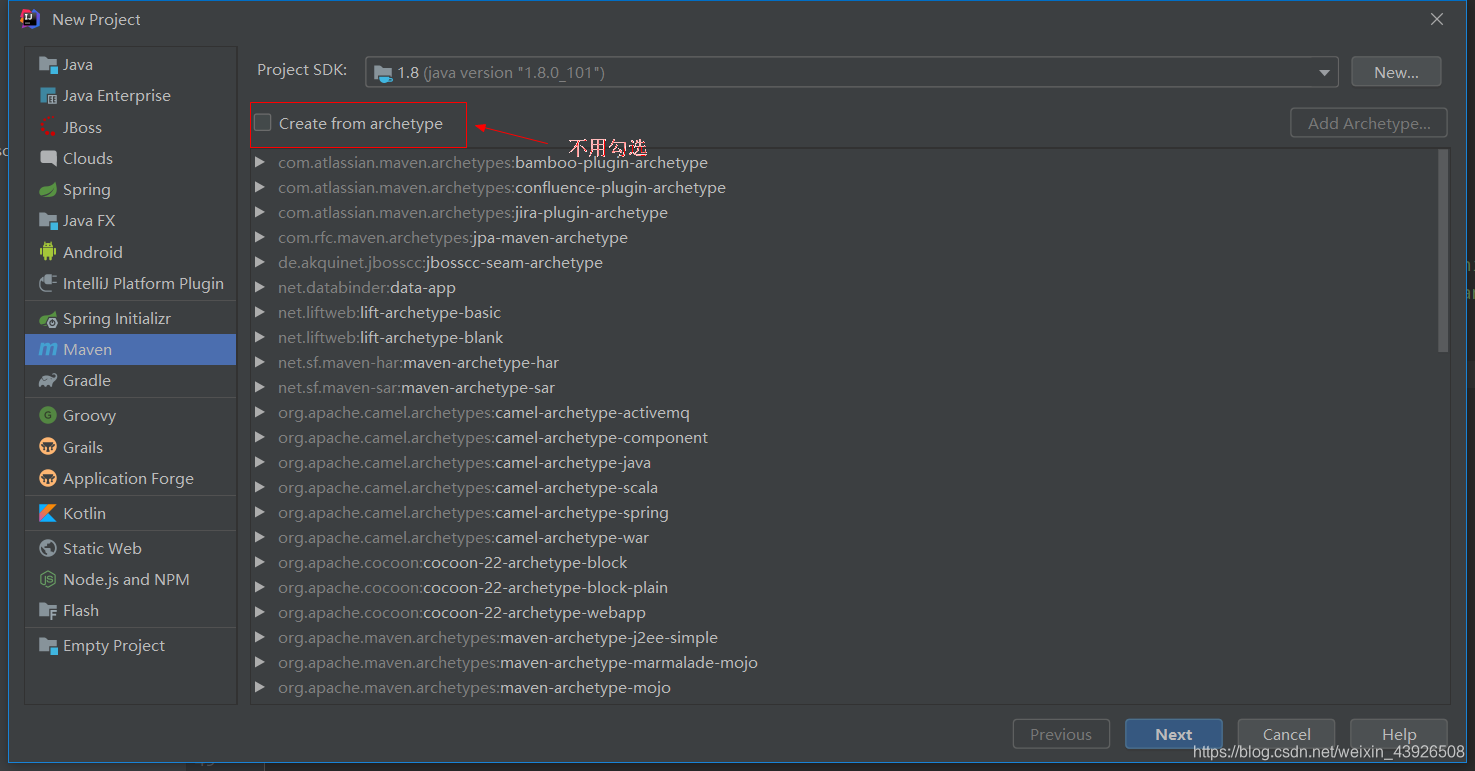This screenshot has height=771, width=1475.
Task: Click the Java project type icon
Action: tap(48, 65)
